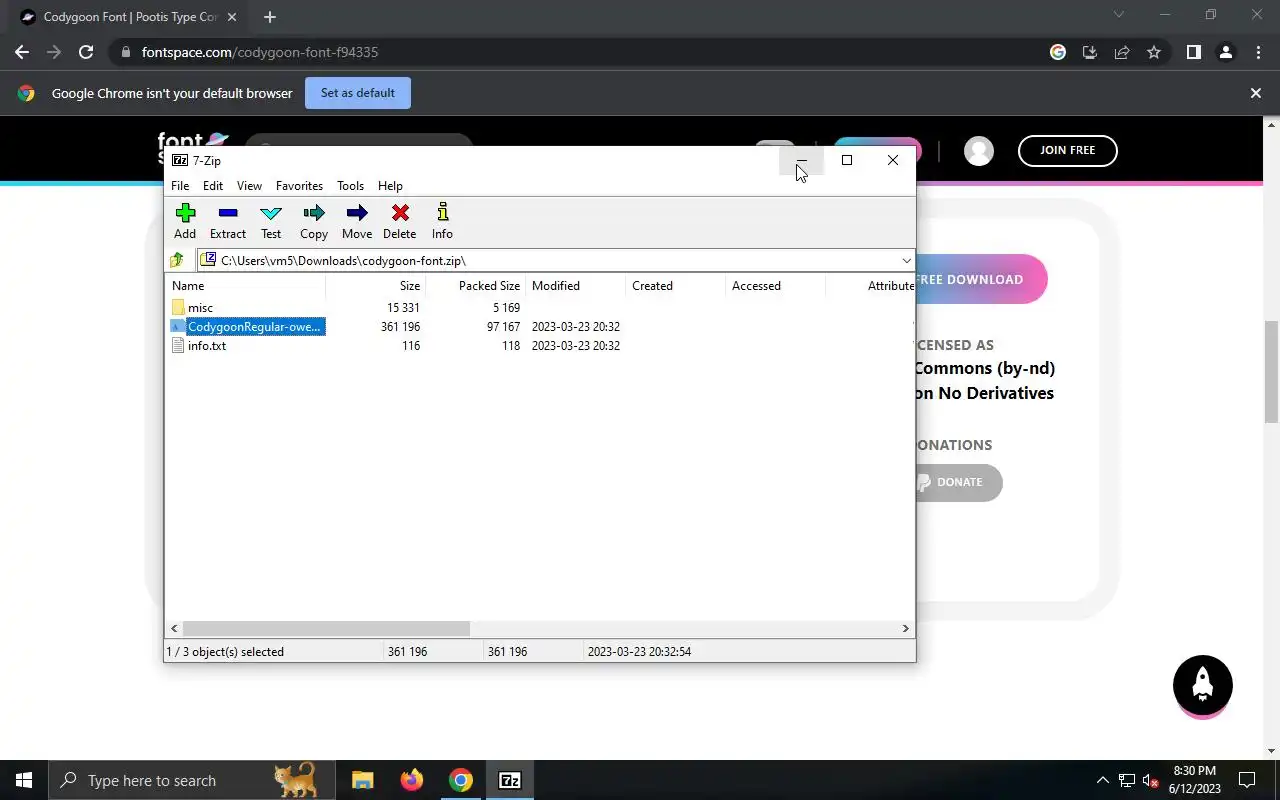Sort the file list by Name column

pyautogui.click(x=246, y=286)
